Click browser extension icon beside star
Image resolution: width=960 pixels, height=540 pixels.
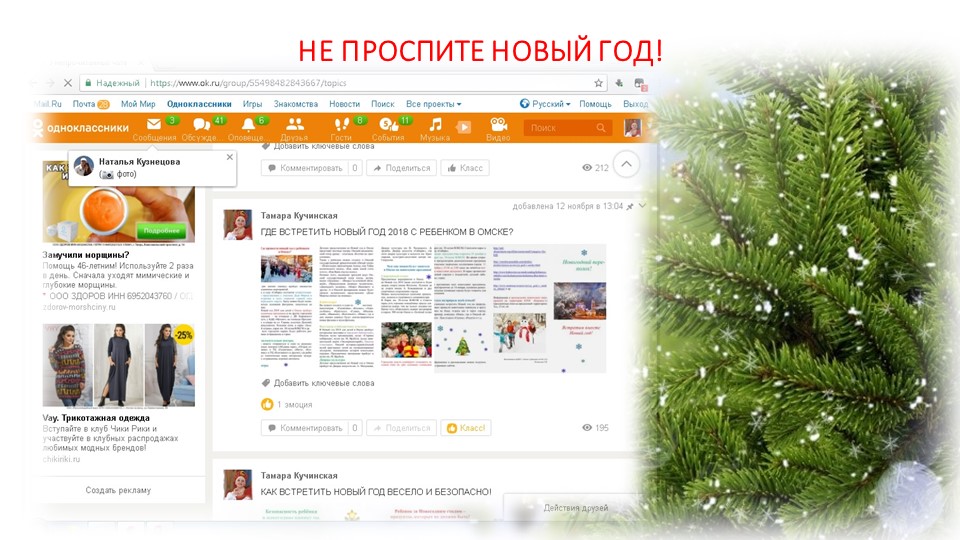coord(619,83)
